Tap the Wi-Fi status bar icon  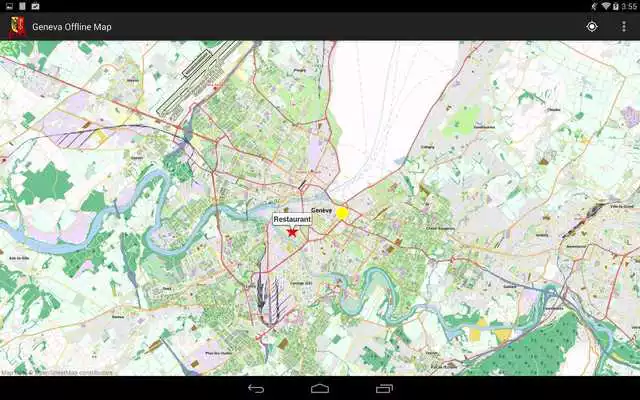point(606,6)
